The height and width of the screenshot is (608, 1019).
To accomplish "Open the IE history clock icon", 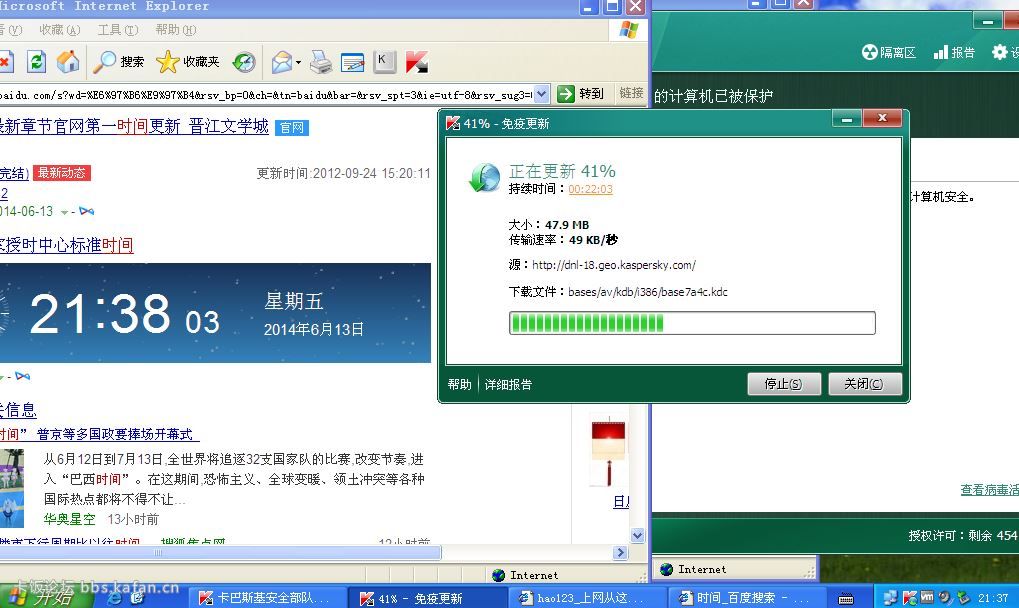I will click(x=244, y=62).
